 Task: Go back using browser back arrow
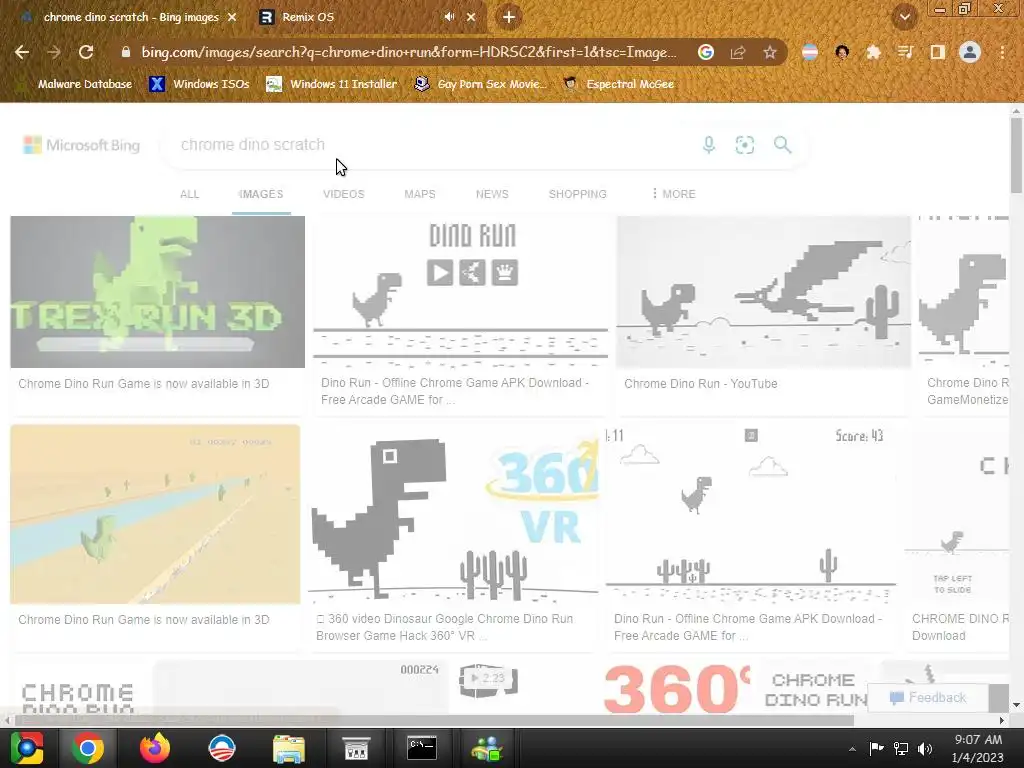(x=22, y=52)
